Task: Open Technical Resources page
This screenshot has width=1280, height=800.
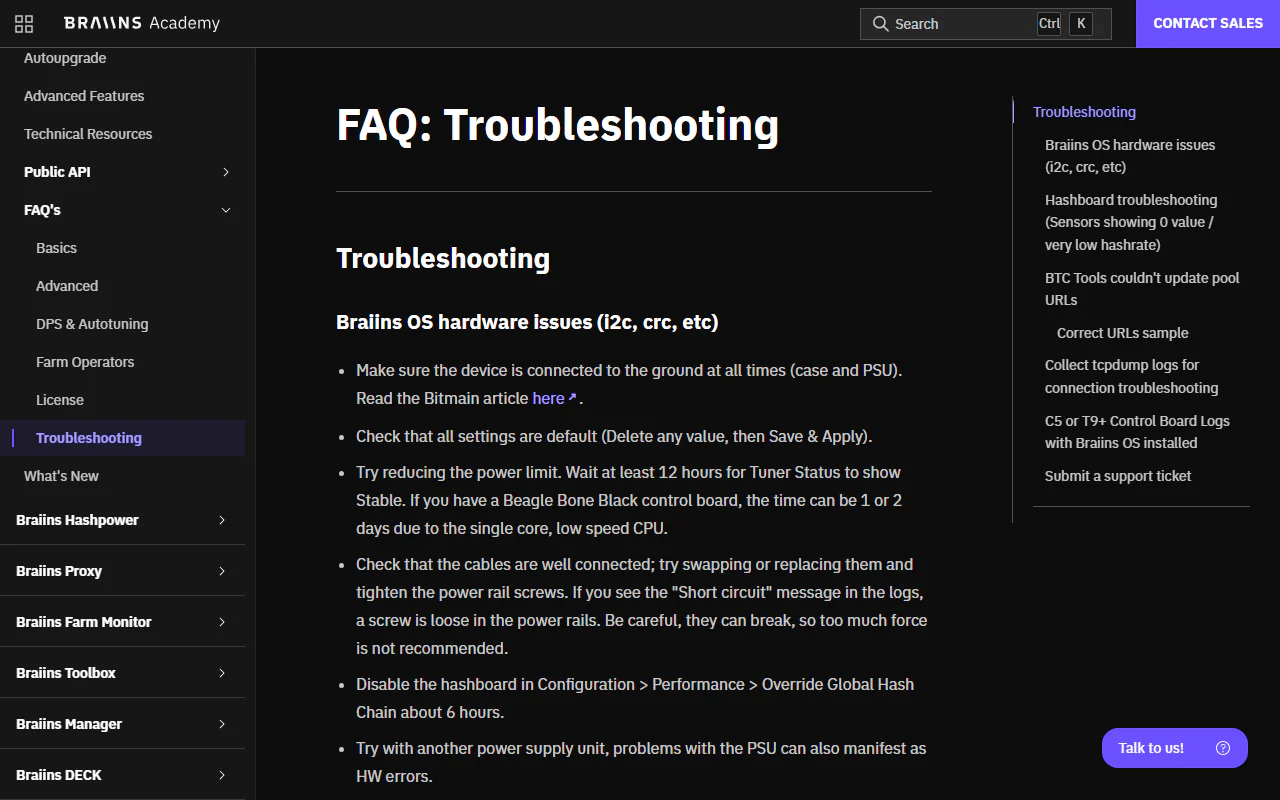Action: (x=88, y=134)
